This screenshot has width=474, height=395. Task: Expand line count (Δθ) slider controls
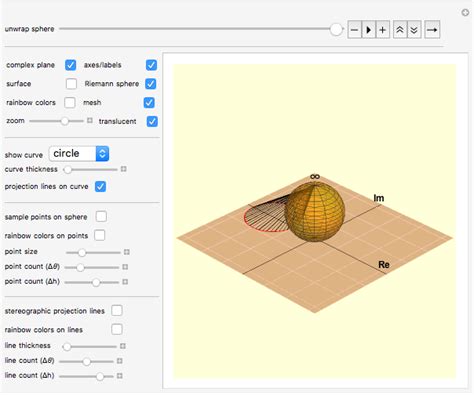120,361
